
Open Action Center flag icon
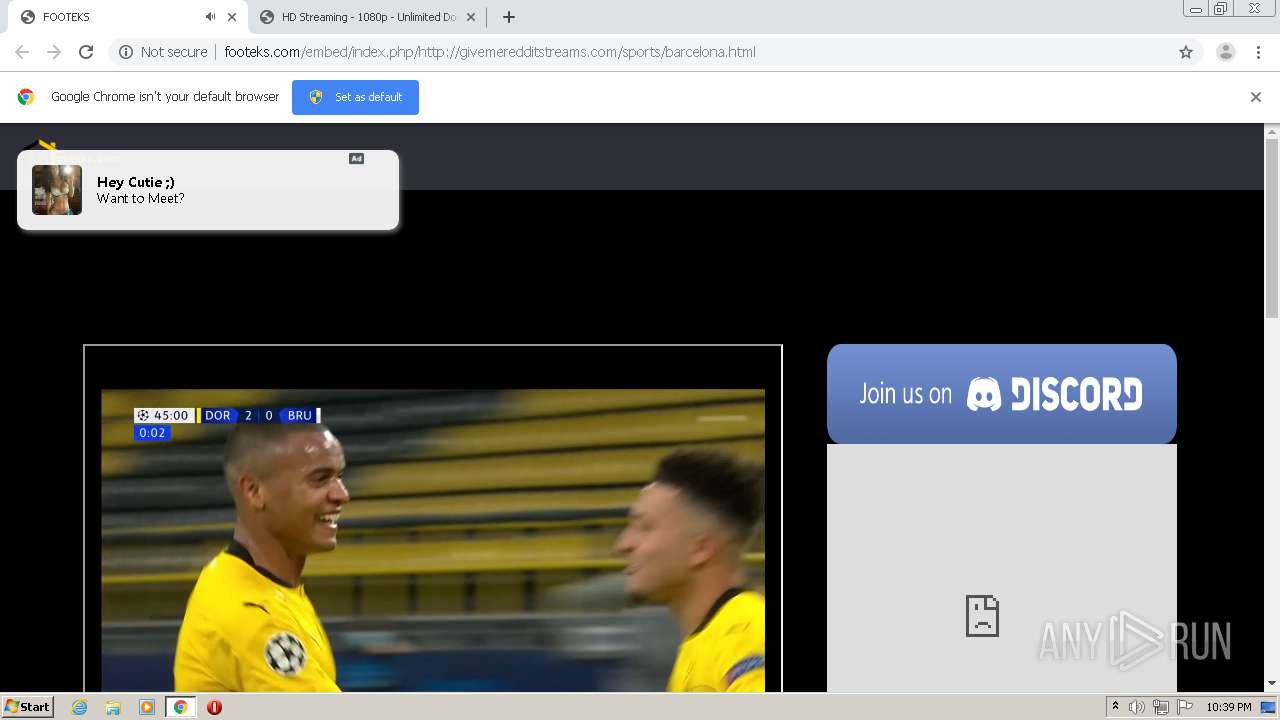1185,707
